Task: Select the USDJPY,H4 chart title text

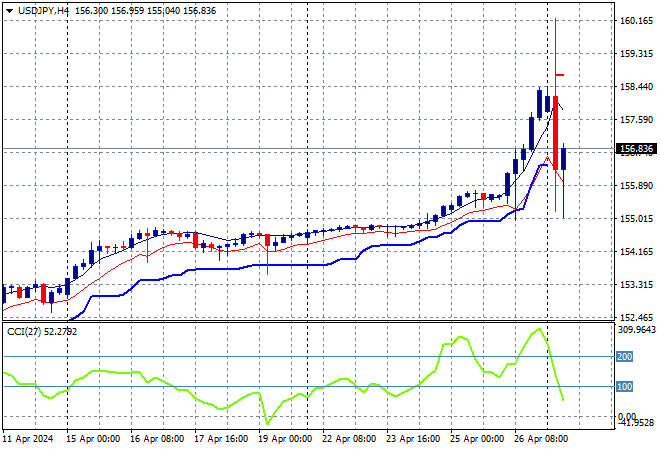Action: pyautogui.click(x=43, y=11)
